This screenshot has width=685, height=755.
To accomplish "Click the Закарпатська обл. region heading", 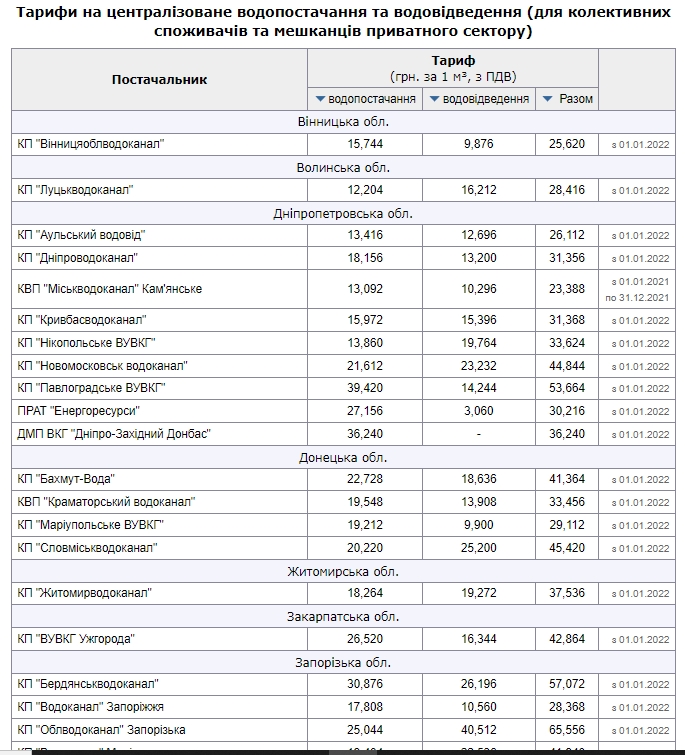I will click(x=342, y=617).
